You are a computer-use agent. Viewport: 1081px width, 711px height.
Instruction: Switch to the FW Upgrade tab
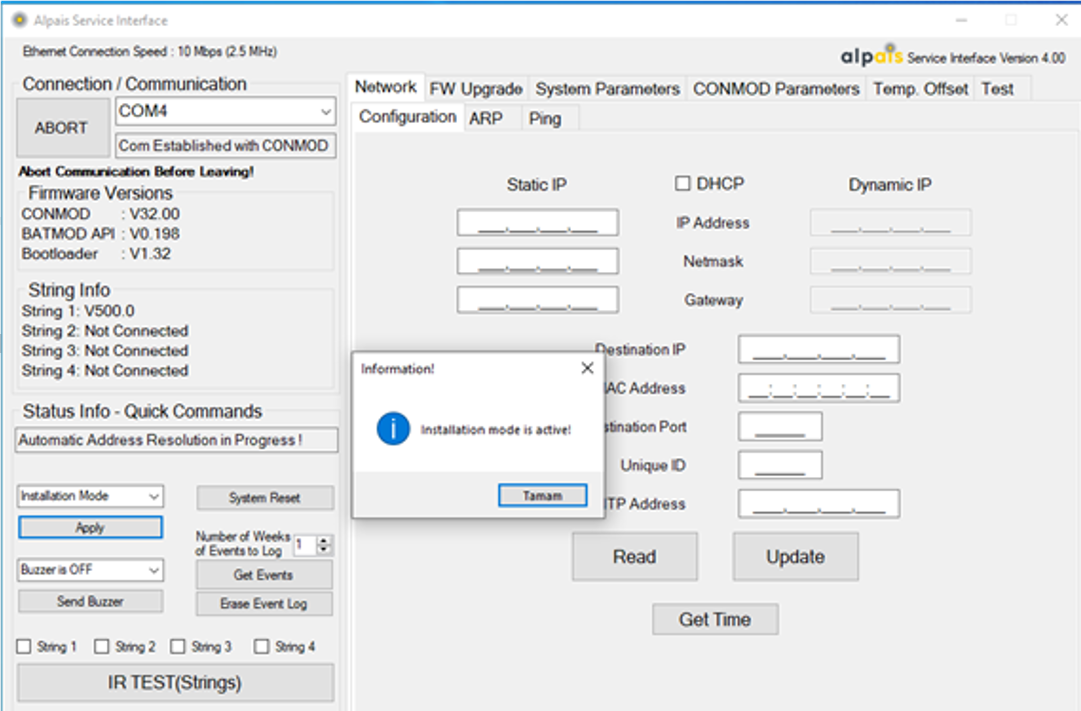click(x=476, y=89)
